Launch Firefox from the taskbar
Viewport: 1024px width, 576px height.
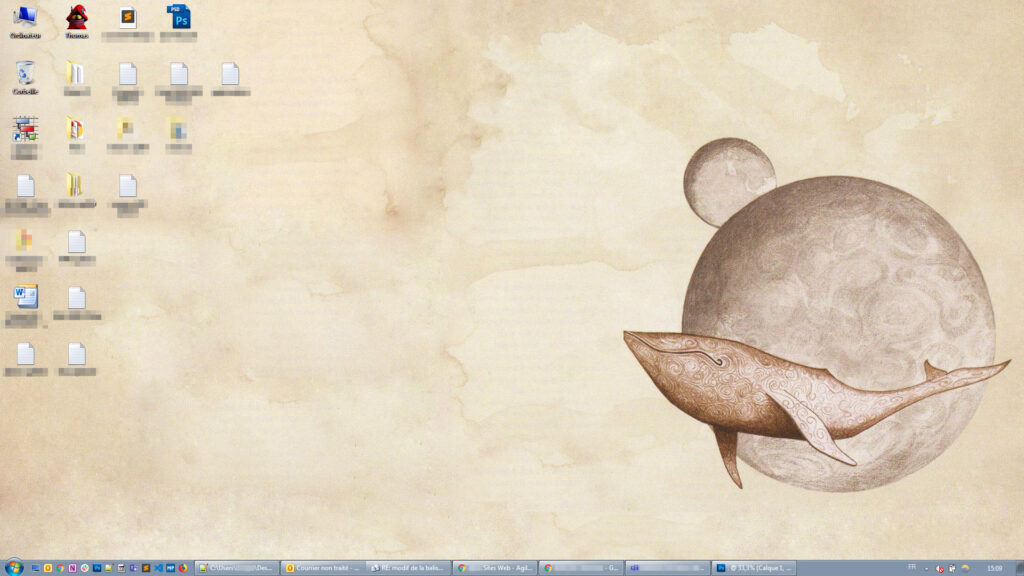[182, 566]
